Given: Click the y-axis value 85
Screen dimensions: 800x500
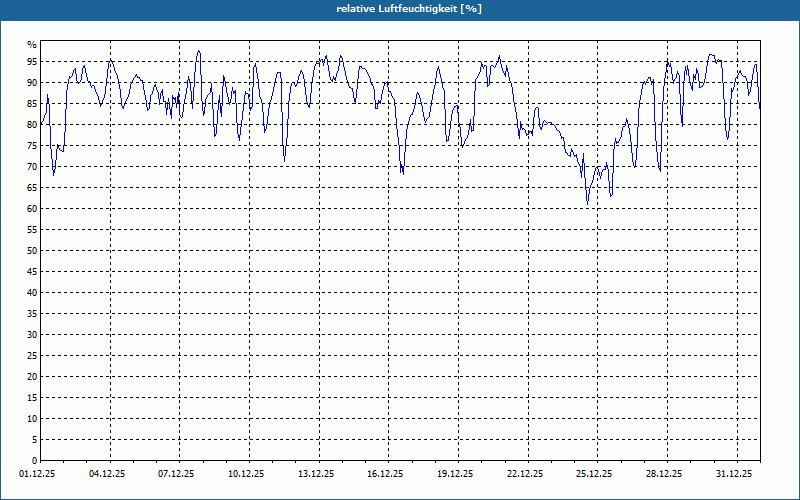Looking at the screenshot, I should [32, 104].
